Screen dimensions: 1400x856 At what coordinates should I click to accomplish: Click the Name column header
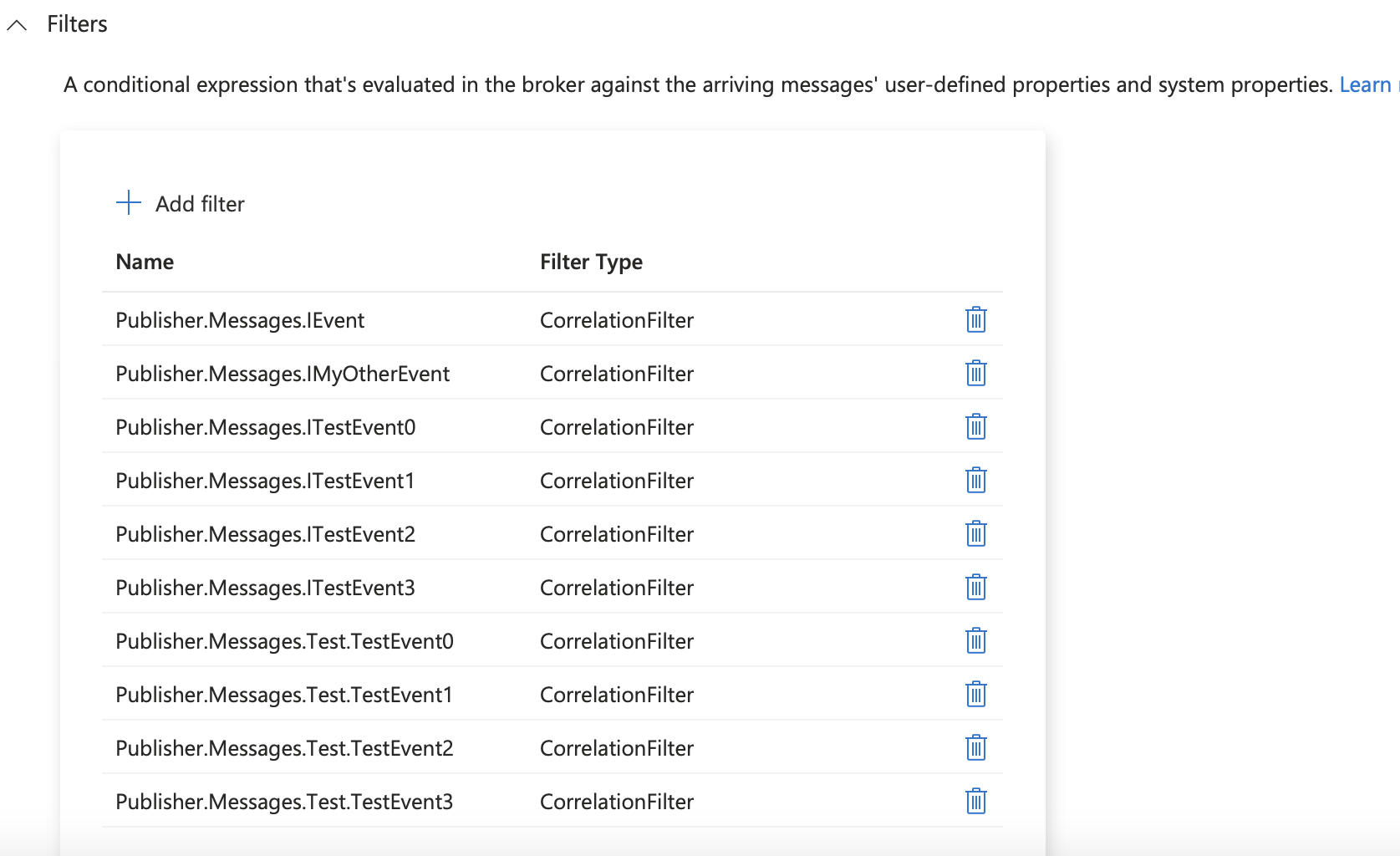pos(145,262)
